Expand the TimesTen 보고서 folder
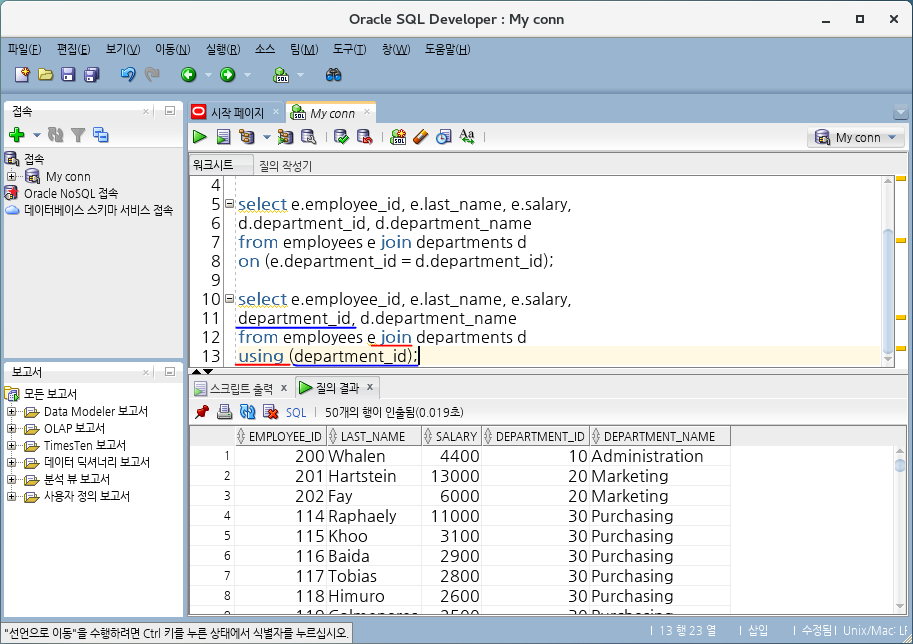Image resolution: width=913 pixels, height=644 pixels. [12, 445]
